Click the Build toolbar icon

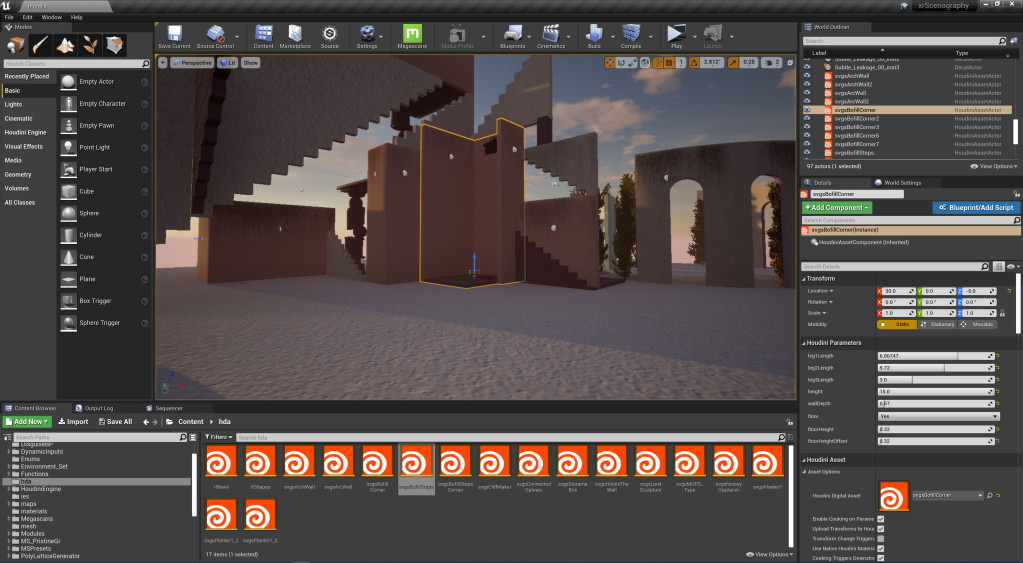pyautogui.click(x=594, y=34)
